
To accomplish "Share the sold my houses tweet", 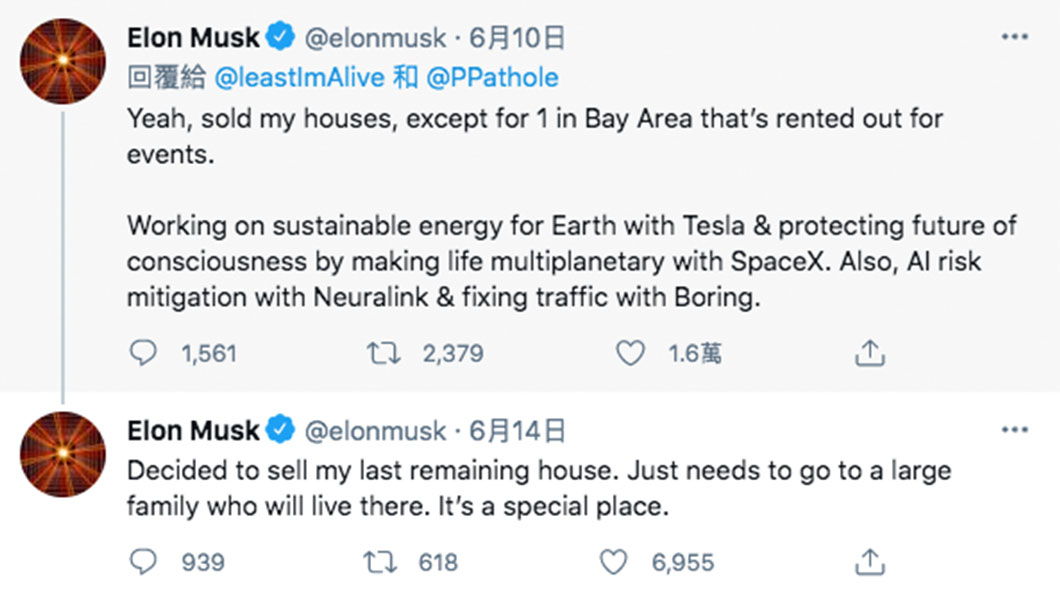I will (x=869, y=353).
